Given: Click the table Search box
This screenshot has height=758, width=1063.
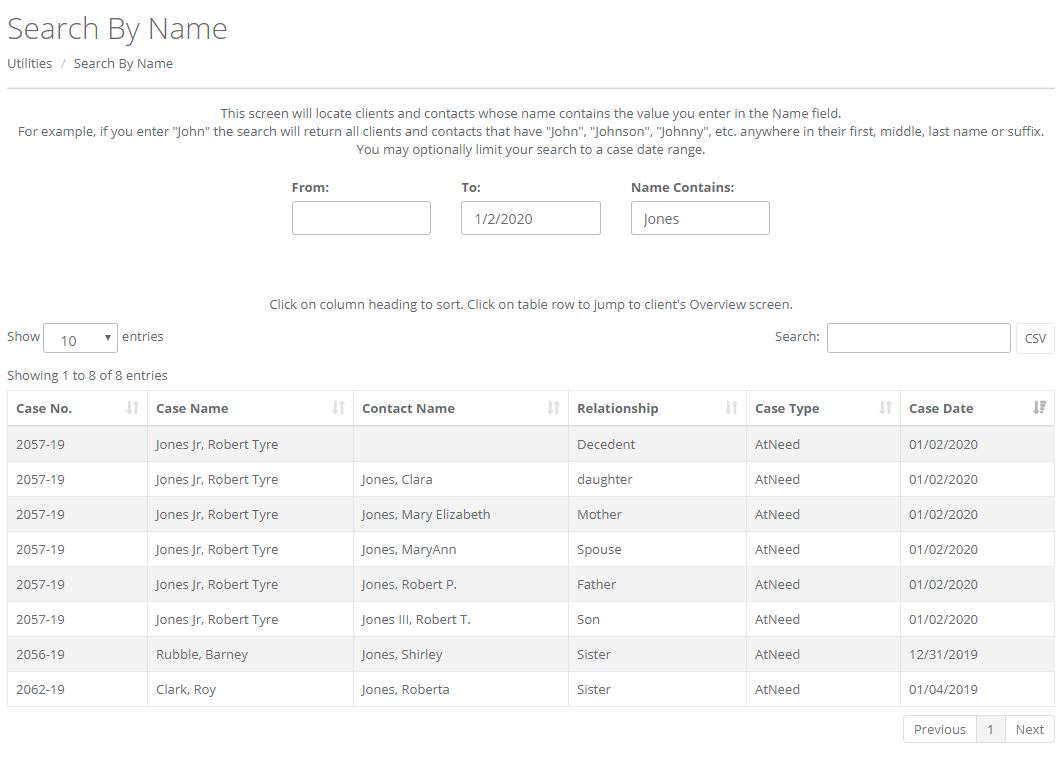Looking at the screenshot, I should (x=918, y=338).
